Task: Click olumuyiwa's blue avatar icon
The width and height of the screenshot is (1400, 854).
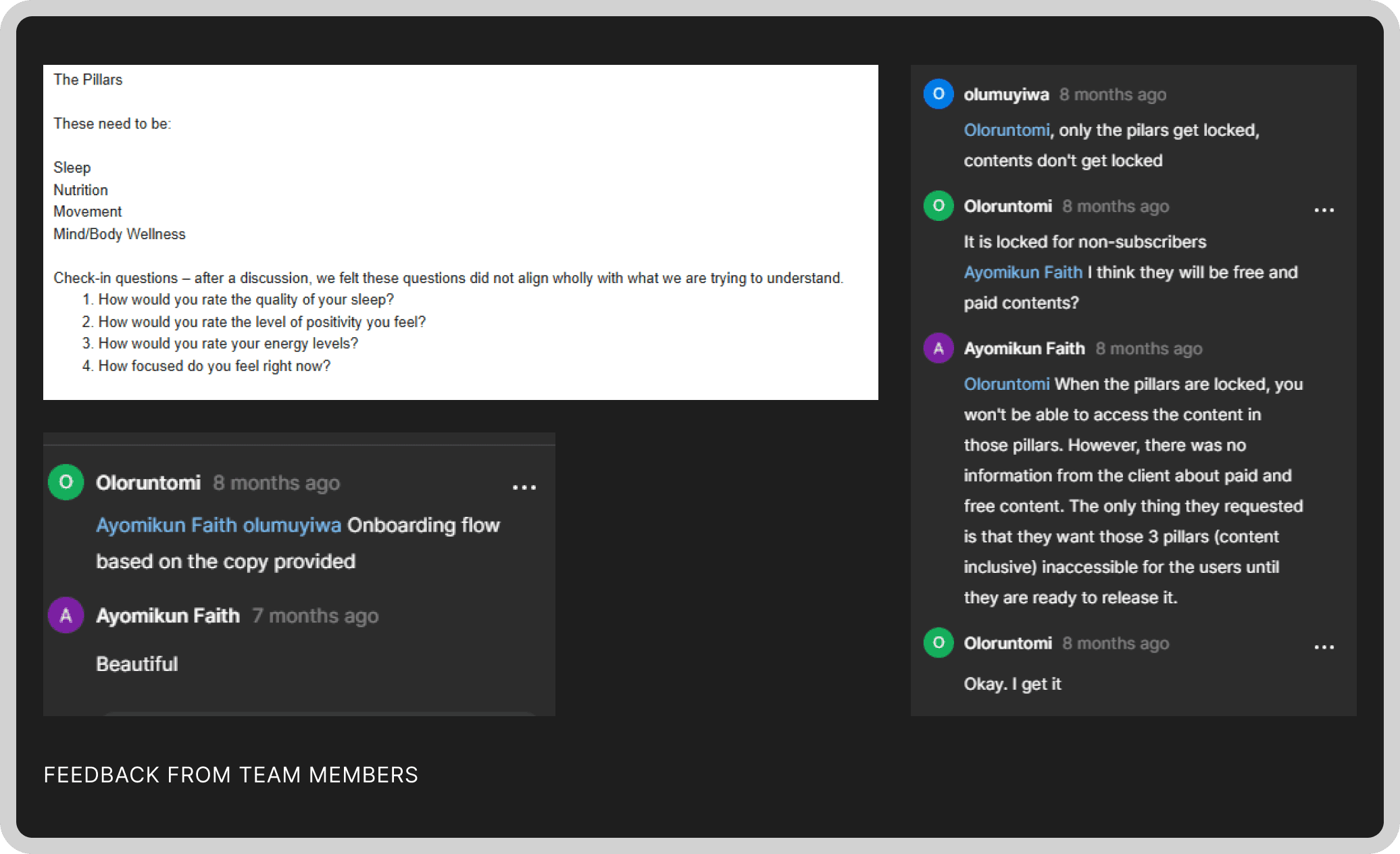Action: pos(938,94)
